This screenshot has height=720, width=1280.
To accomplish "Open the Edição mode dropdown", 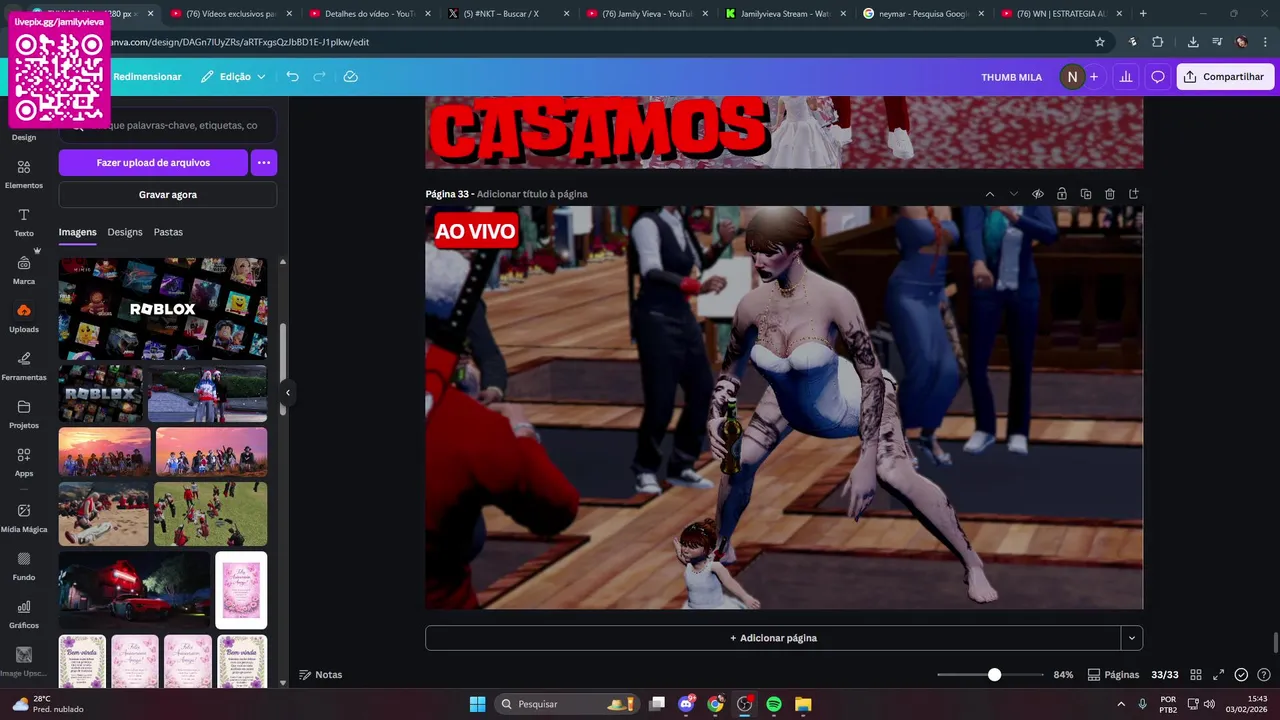I will [233, 77].
